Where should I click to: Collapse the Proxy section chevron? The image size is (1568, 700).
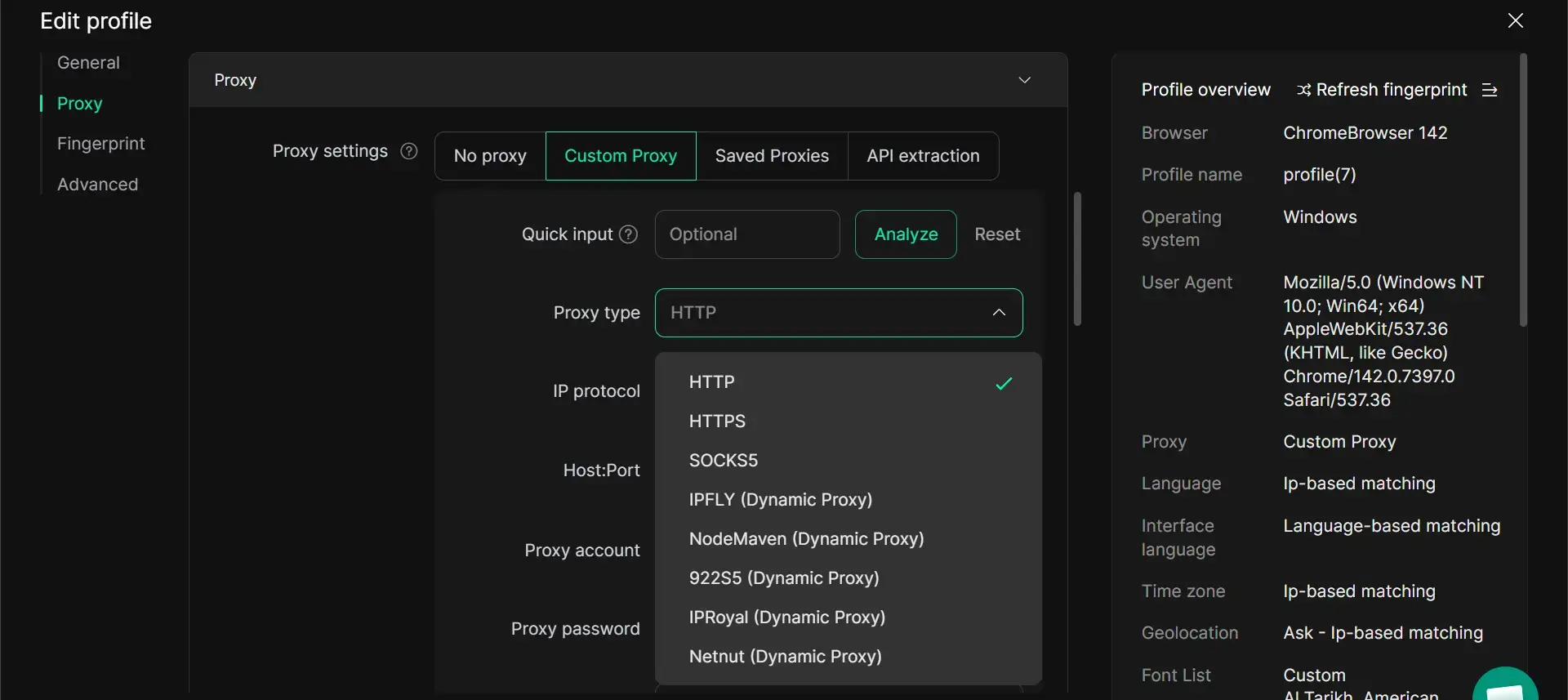[1024, 80]
